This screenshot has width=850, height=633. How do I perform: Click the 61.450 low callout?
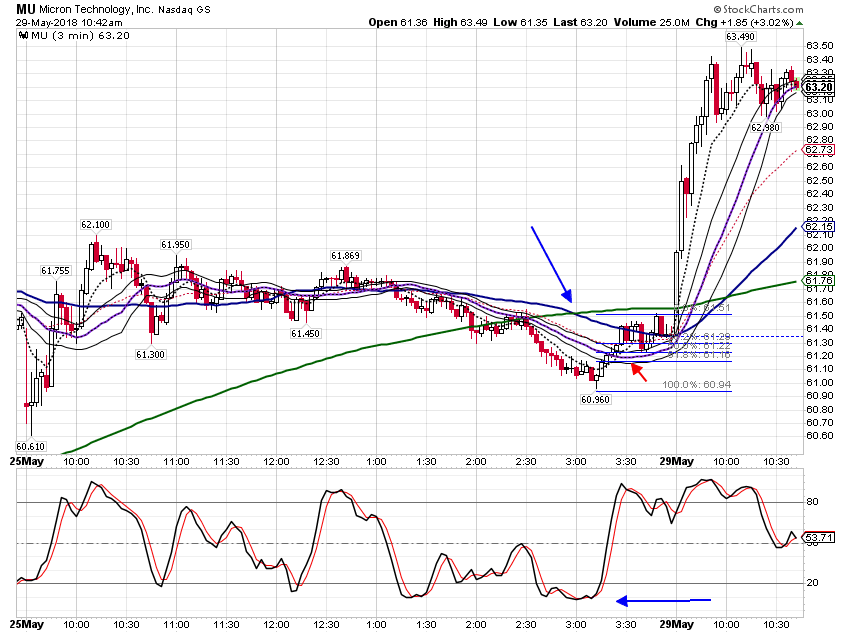tap(305, 333)
